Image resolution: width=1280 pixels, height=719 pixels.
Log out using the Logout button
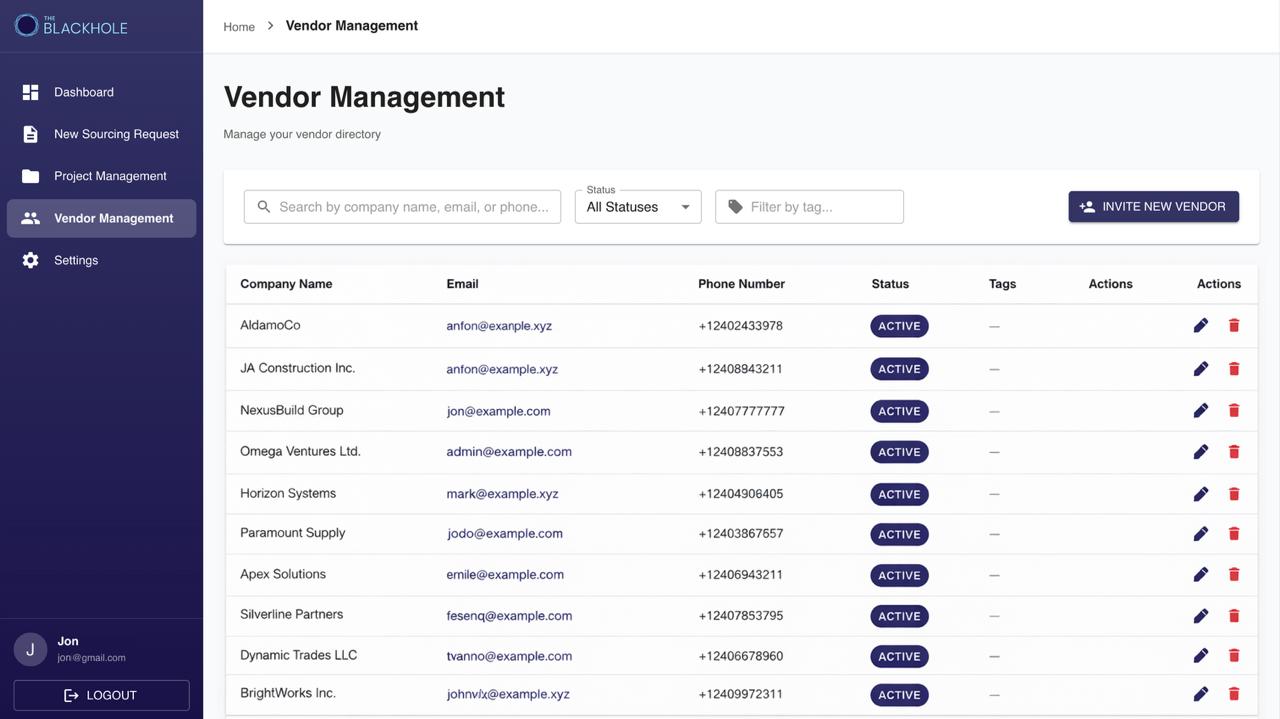[101, 695]
